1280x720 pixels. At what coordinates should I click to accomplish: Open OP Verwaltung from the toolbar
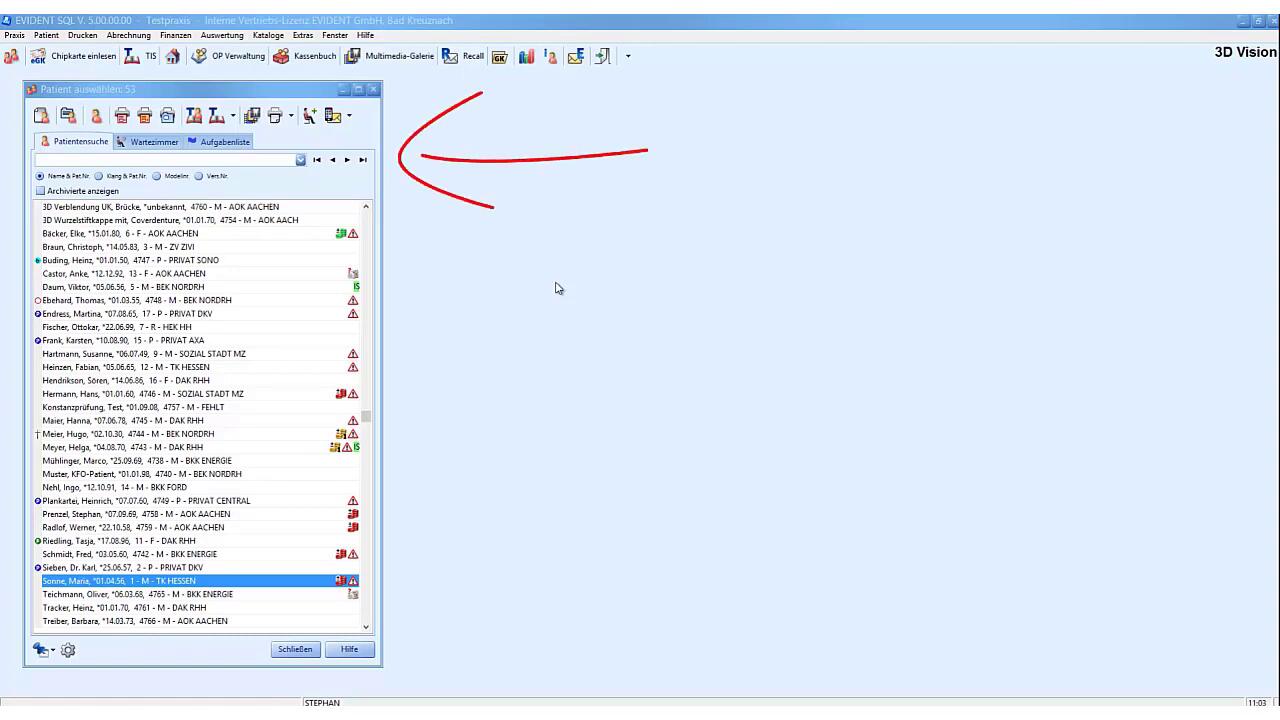(x=228, y=57)
